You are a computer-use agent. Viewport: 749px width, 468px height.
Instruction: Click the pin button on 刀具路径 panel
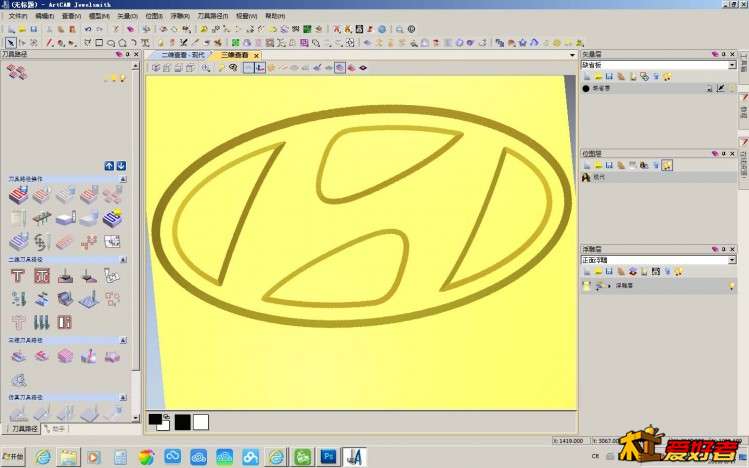click(x=128, y=54)
